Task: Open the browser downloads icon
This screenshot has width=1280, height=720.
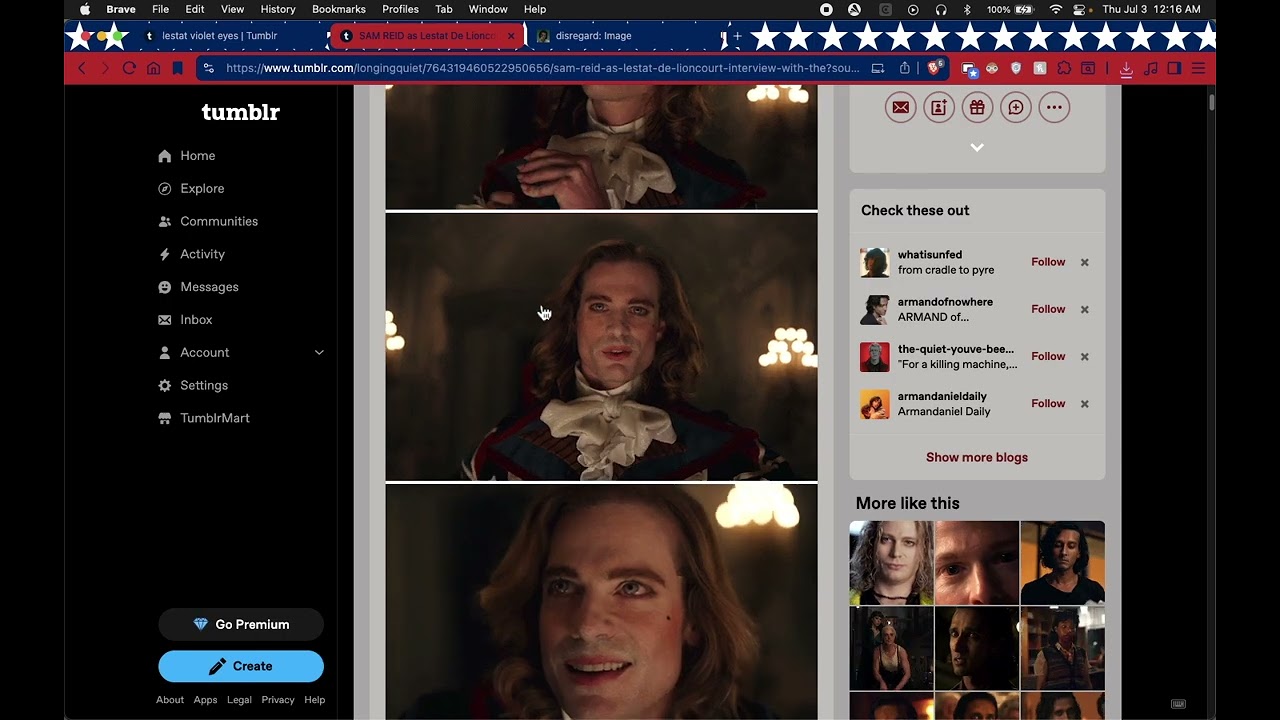Action: tap(1126, 68)
